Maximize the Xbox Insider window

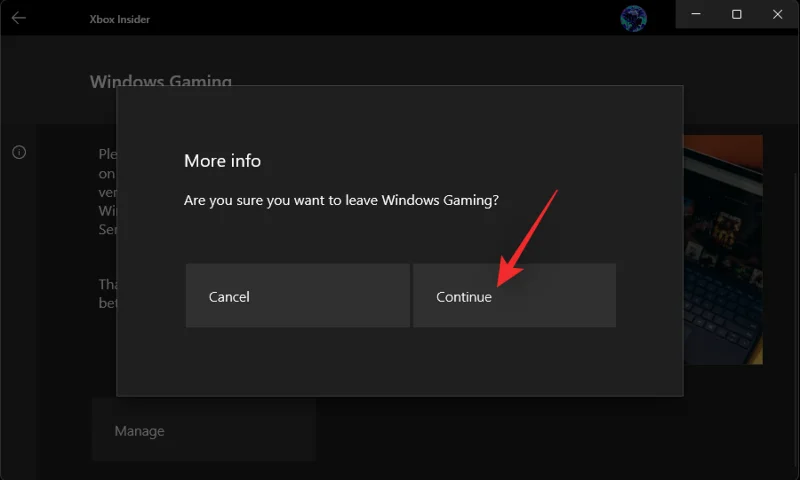[736, 14]
